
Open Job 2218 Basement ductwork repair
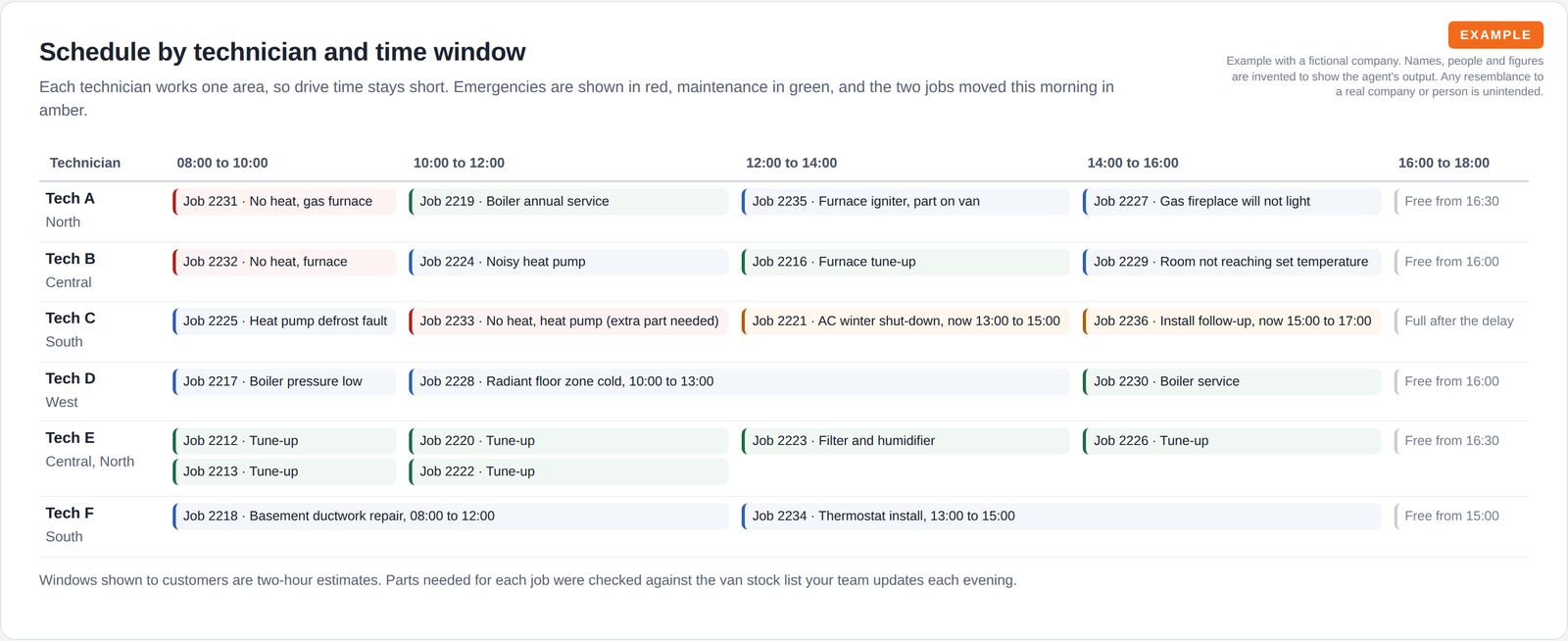[x=451, y=516]
